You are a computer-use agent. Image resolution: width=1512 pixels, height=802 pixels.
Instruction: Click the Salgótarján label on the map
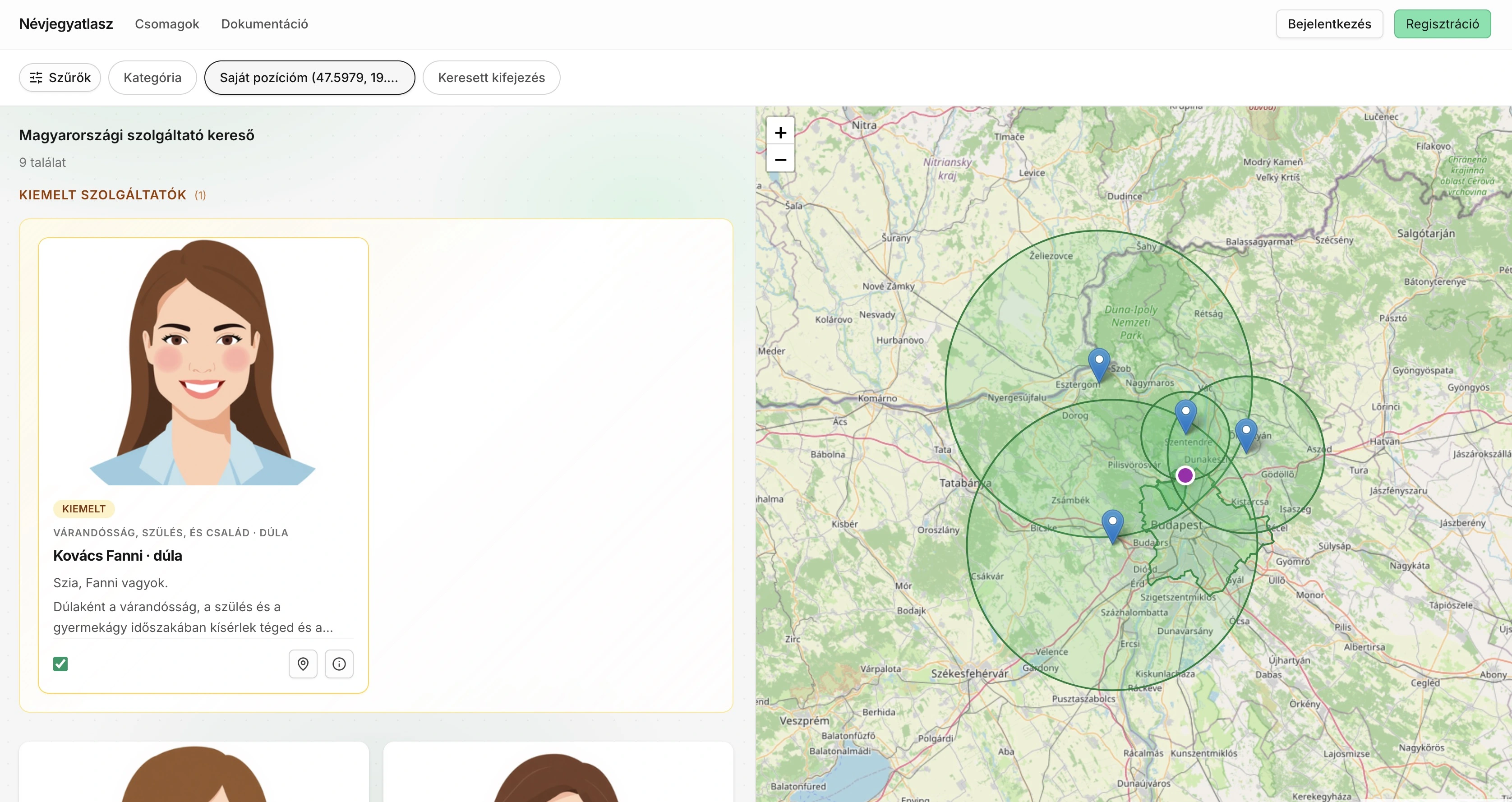[1426, 233]
